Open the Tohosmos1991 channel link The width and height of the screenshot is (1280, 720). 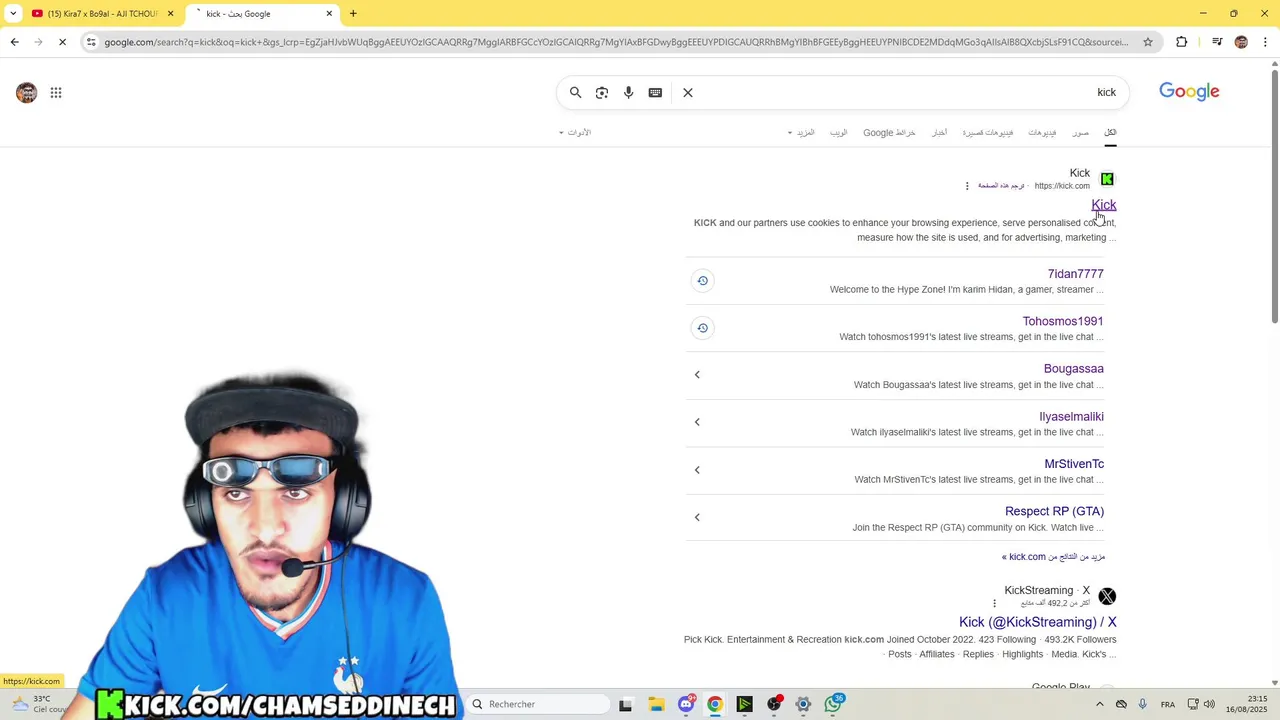tap(1062, 321)
